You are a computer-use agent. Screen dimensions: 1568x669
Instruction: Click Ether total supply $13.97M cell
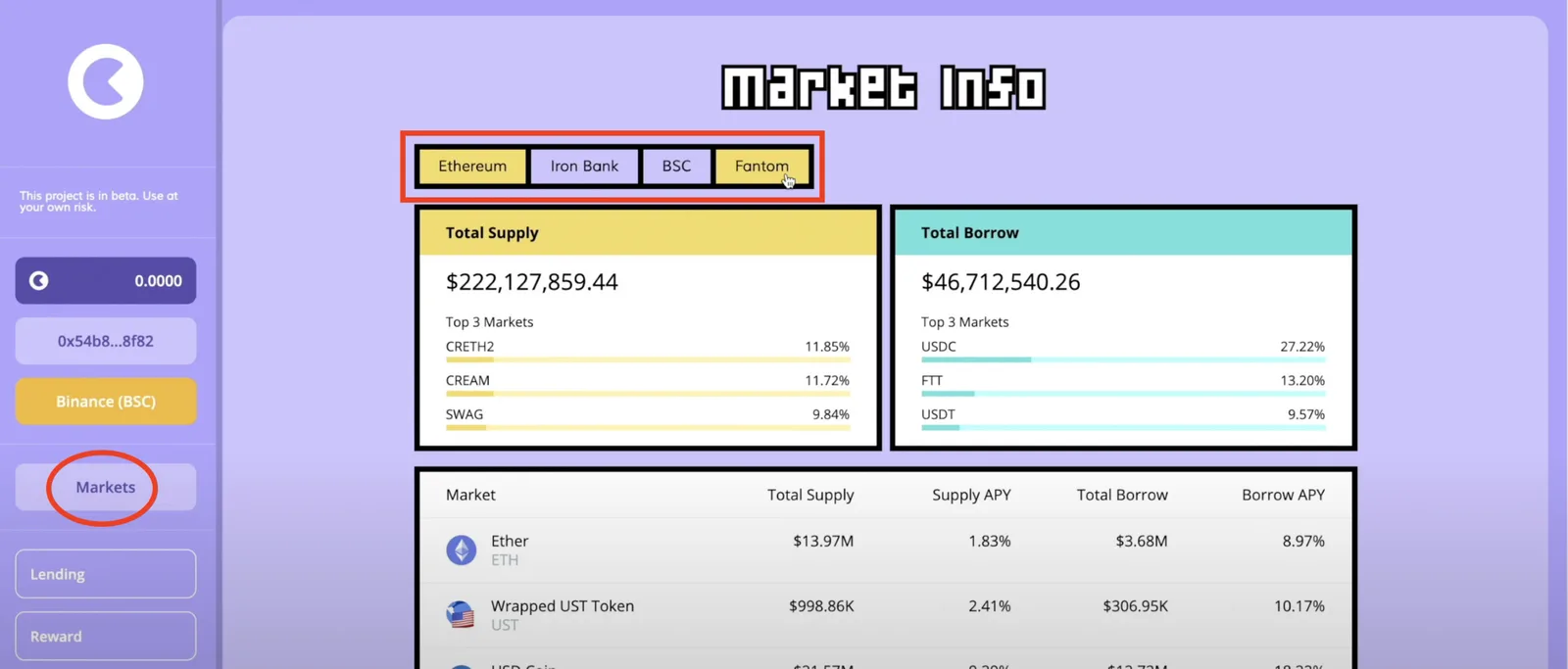823,541
